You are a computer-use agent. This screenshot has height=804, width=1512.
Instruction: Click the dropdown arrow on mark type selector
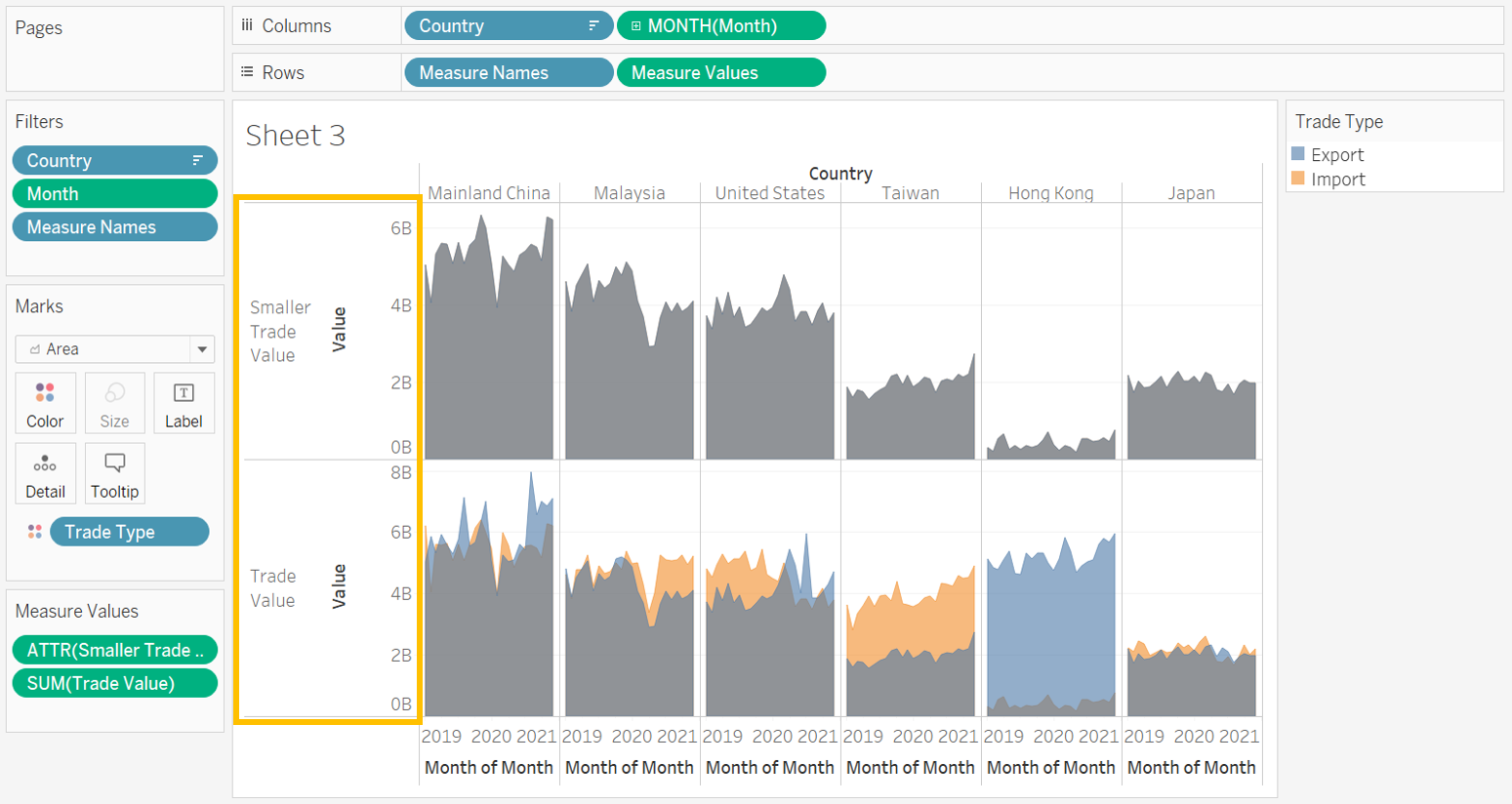(x=202, y=349)
